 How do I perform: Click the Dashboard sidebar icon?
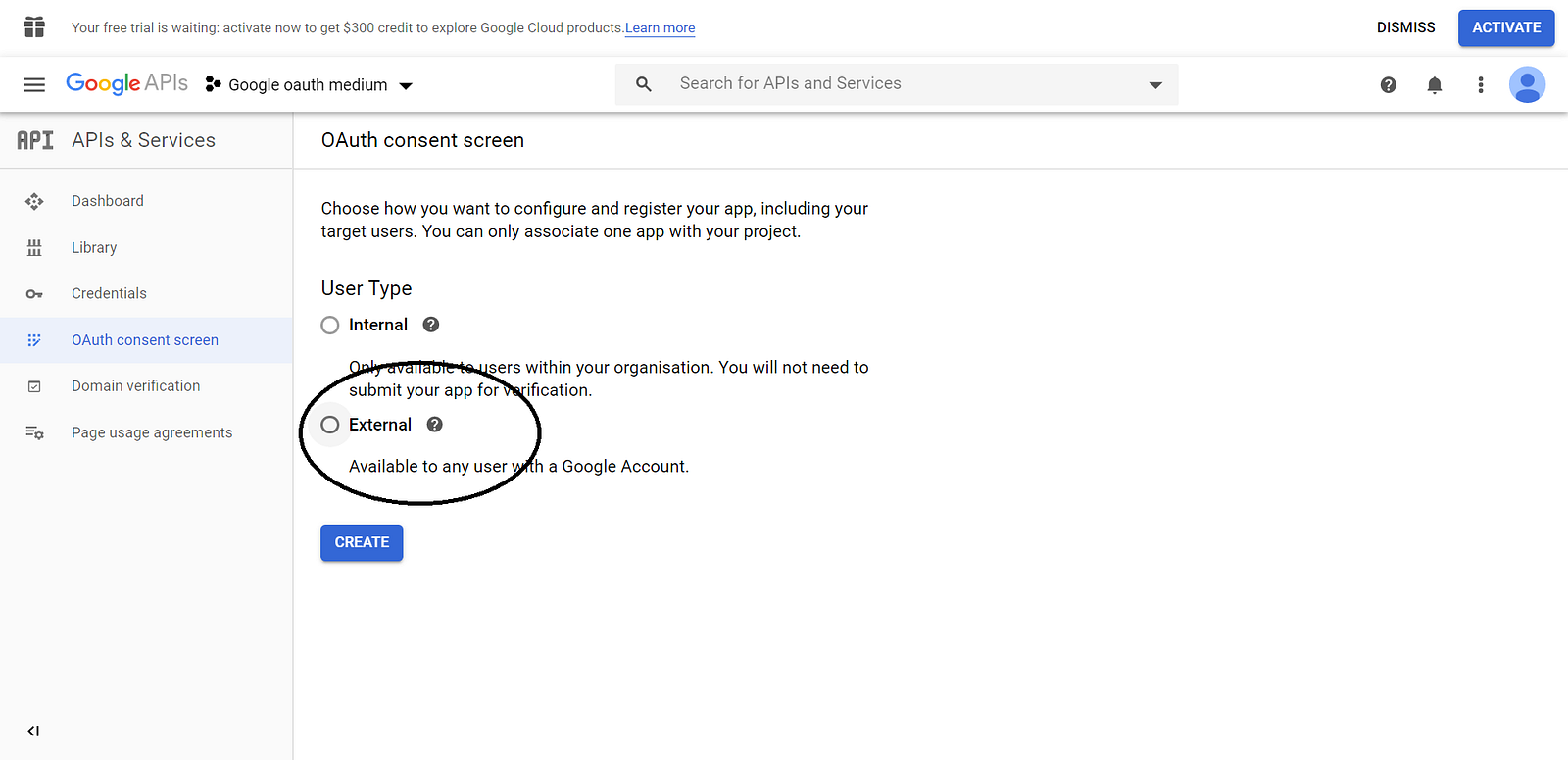point(34,201)
